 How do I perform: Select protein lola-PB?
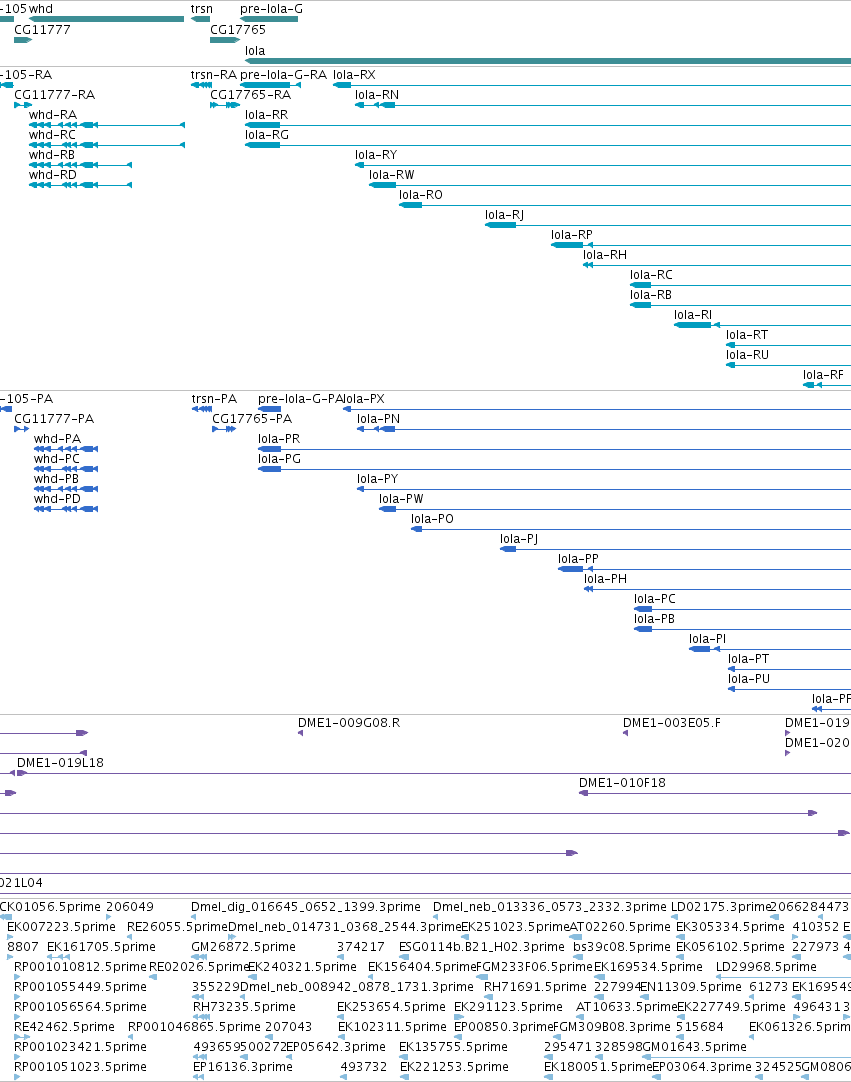coord(743,629)
